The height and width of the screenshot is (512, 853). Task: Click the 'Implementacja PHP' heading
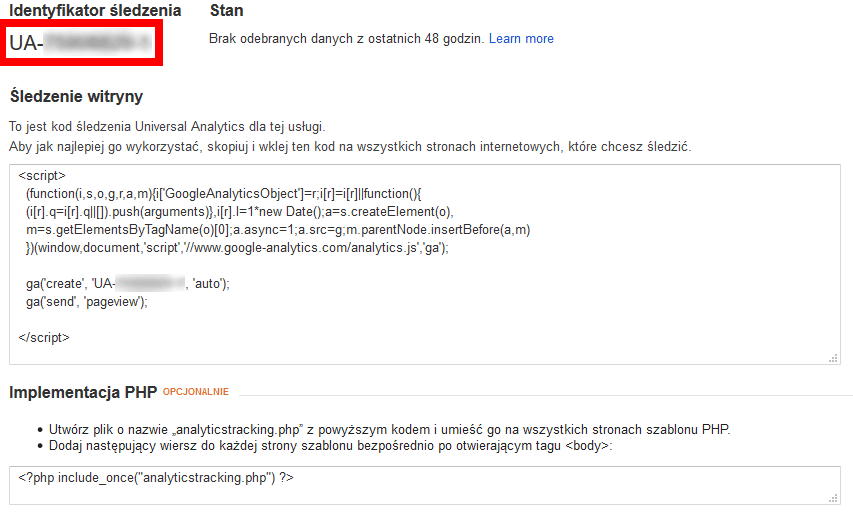coord(83,392)
